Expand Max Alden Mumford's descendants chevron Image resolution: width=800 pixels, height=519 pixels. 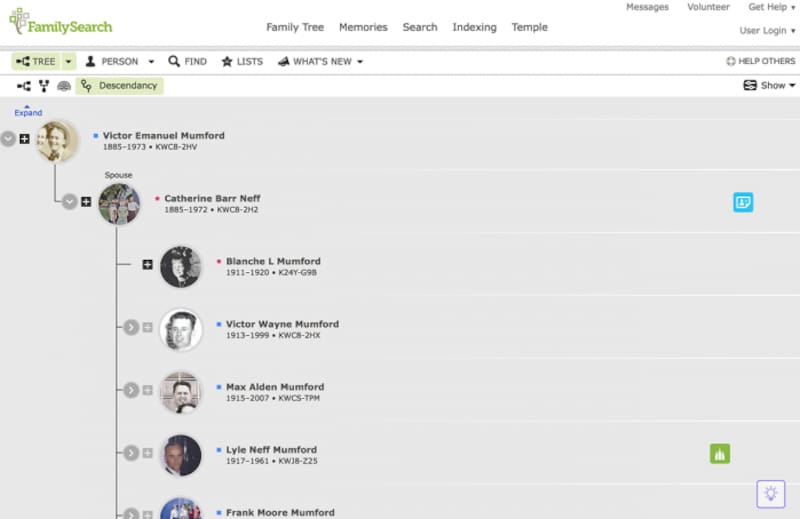click(130, 390)
